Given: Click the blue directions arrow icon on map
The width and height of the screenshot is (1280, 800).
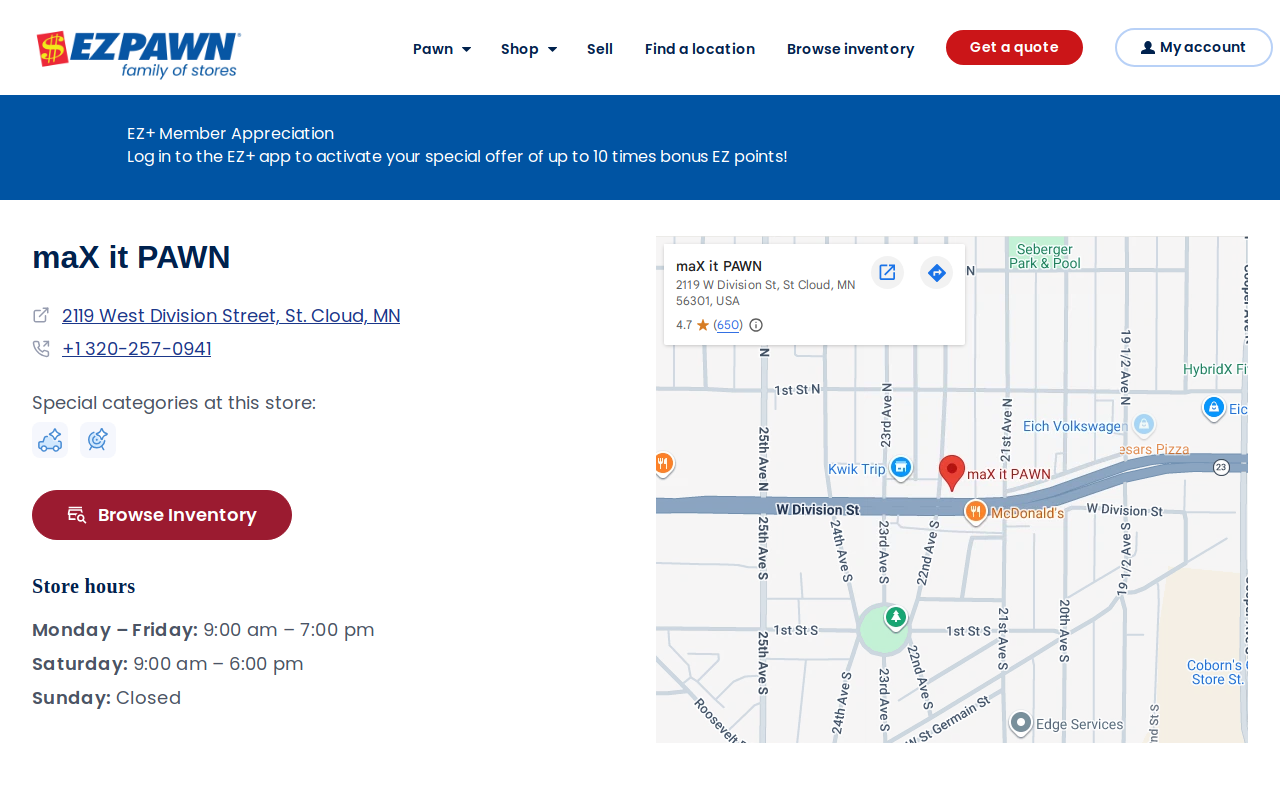Looking at the screenshot, I should pos(936,272).
